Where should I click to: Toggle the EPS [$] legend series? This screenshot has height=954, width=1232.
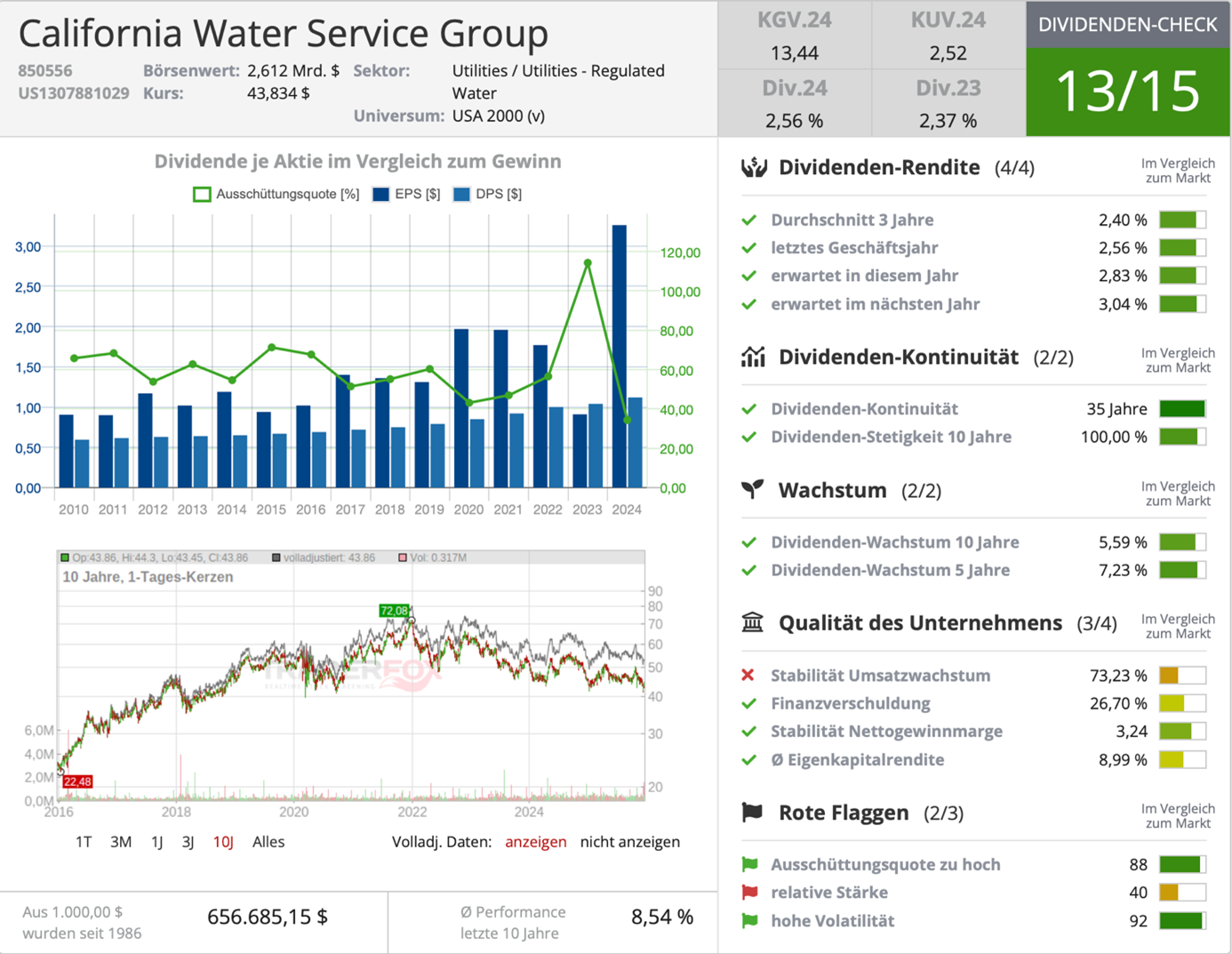click(x=406, y=194)
